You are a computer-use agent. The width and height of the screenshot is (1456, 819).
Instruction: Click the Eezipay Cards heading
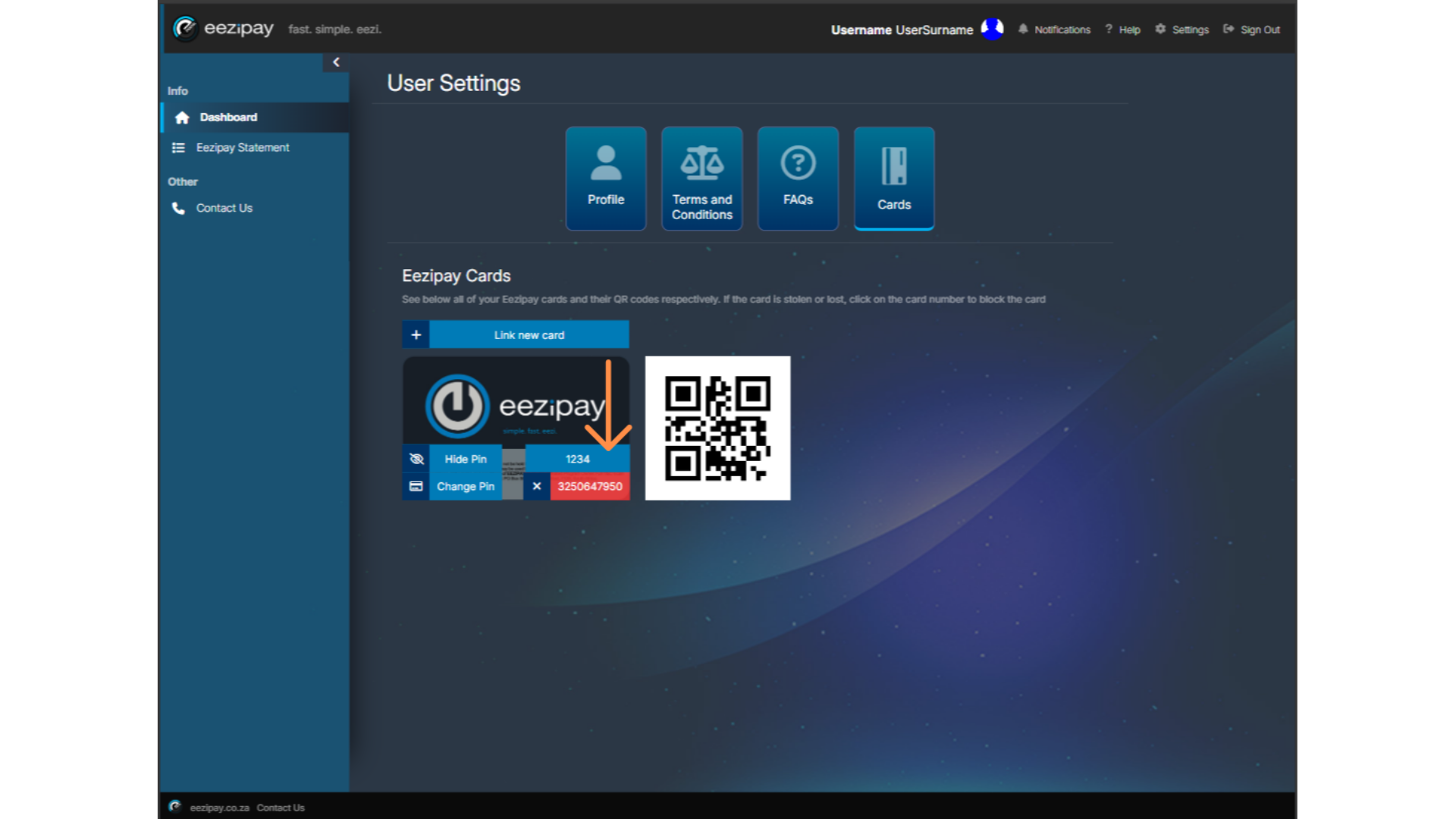coord(457,276)
